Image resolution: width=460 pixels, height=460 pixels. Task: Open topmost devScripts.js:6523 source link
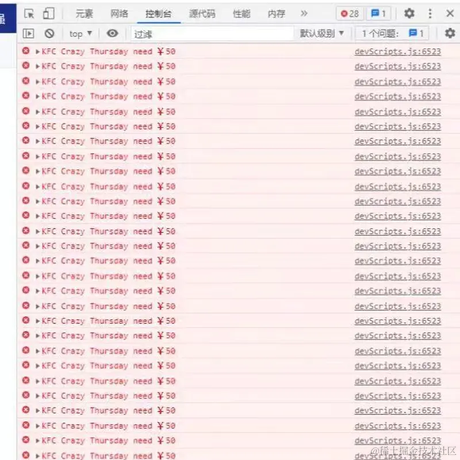(398, 51)
